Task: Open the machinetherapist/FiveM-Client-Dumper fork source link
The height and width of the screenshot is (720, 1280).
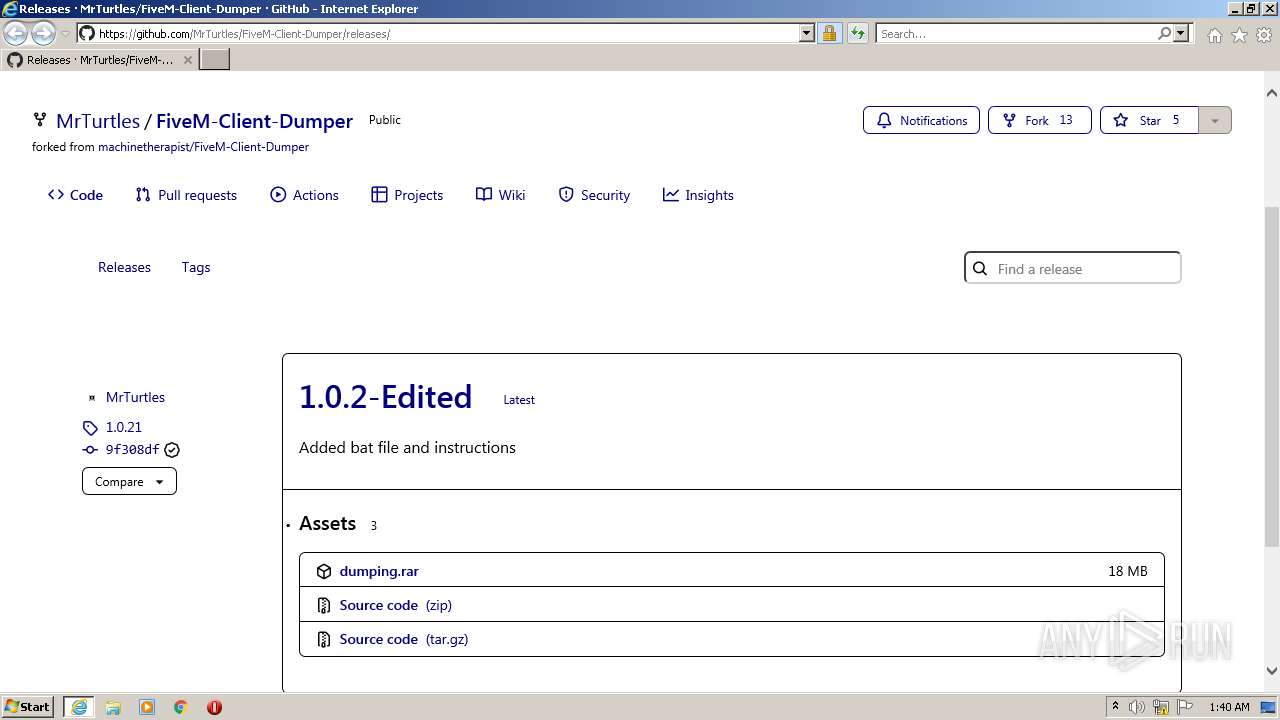Action: coord(203,147)
